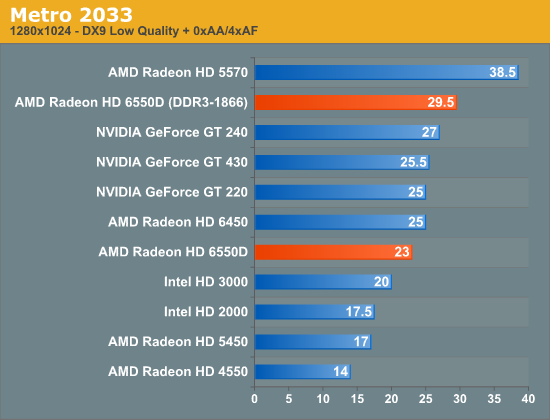The height and width of the screenshot is (420, 550).
Task: Click the 25 value on the GT 220 bar
Action: pos(416,192)
